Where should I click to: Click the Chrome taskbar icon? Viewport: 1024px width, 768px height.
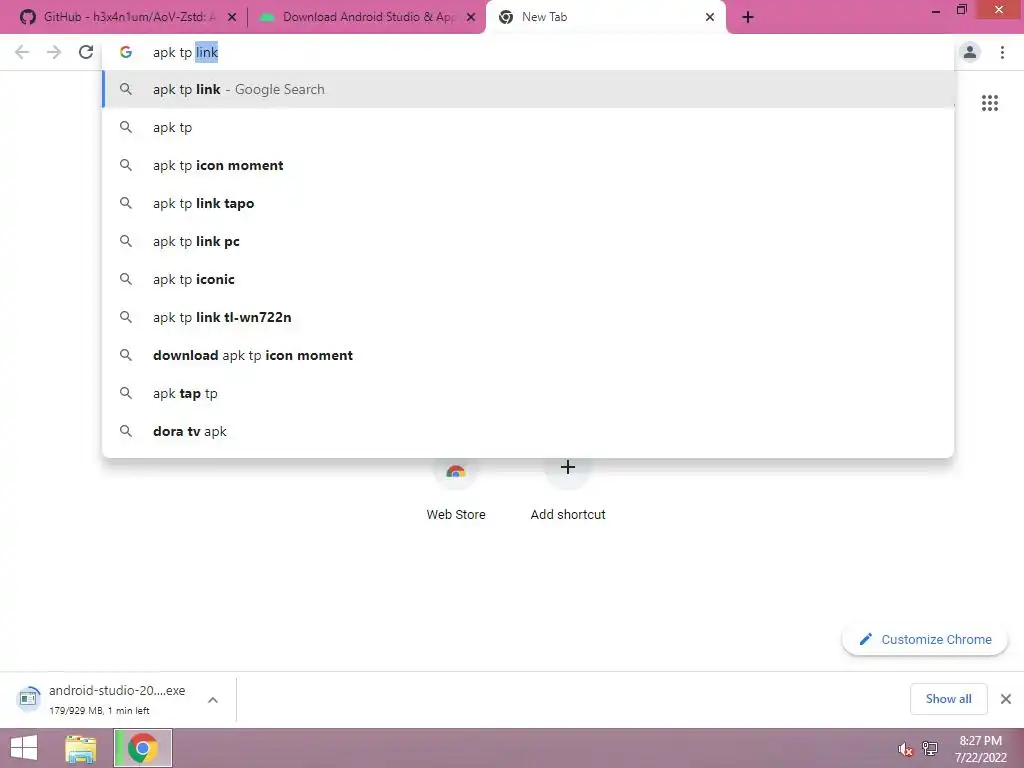pyautogui.click(x=143, y=748)
